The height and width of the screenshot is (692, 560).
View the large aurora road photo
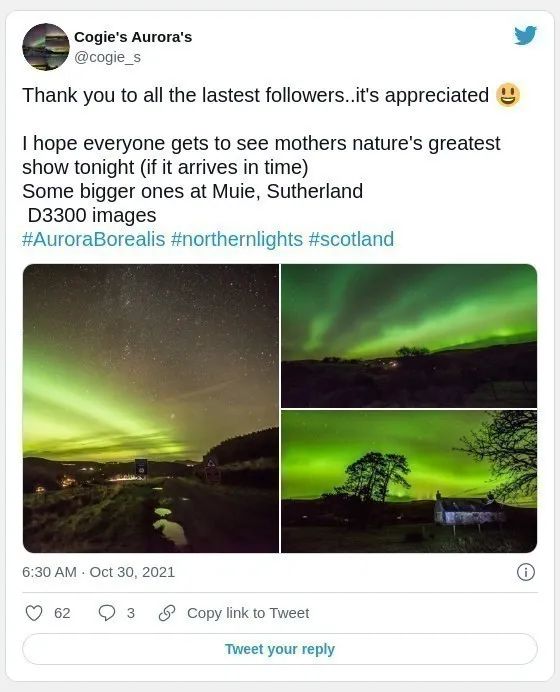[151, 408]
